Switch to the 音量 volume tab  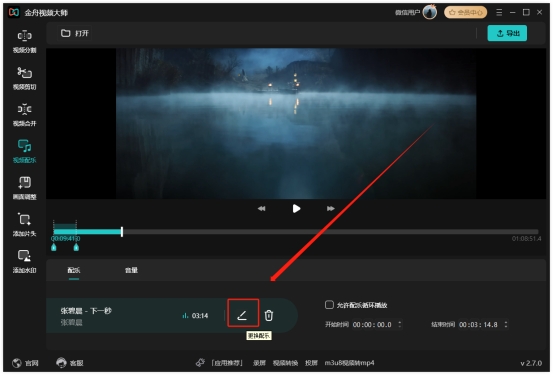click(131, 270)
